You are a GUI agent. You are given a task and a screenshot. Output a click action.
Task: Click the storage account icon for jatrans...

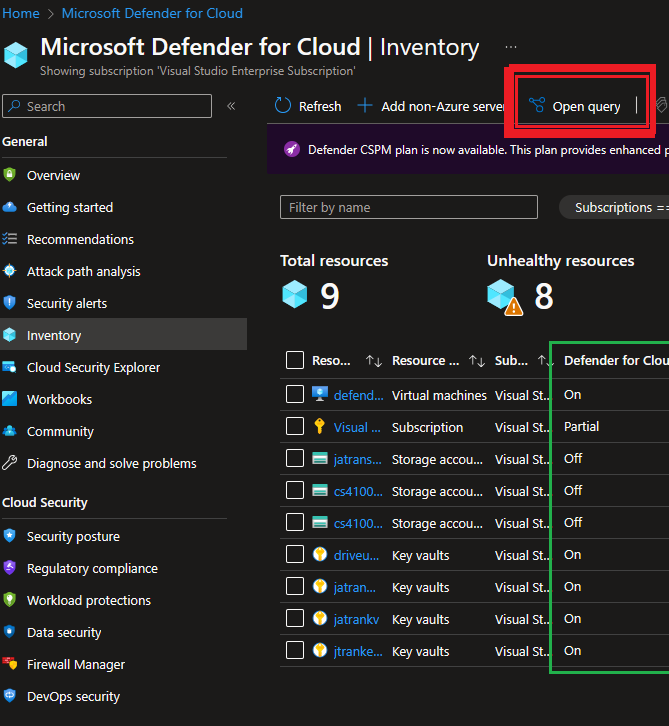click(x=319, y=458)
